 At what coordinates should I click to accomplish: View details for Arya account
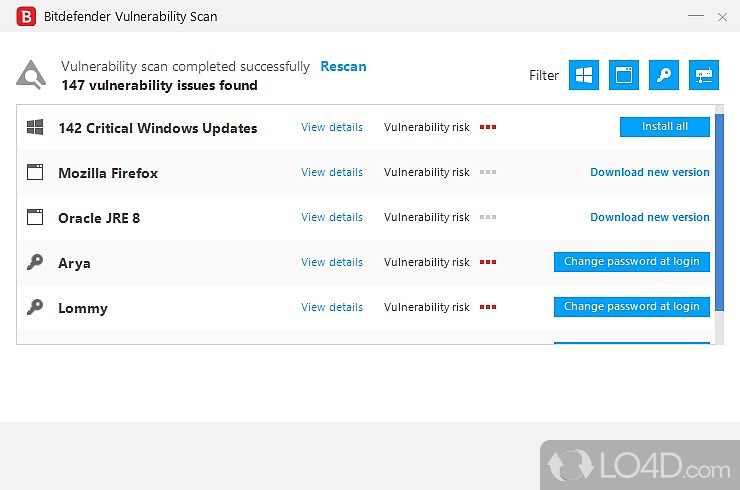(x=332, y=262)
